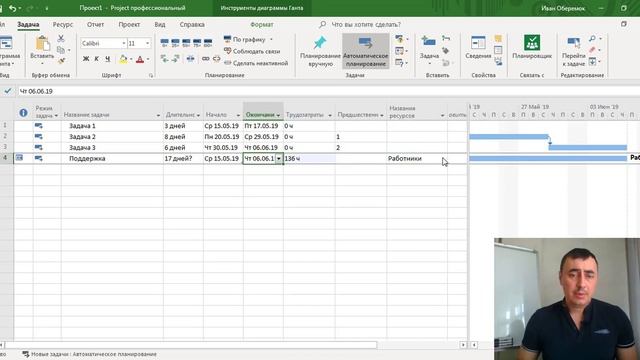Open the Font group dialog launcher
This screenshot has height=360, width=640.
[x=151, y=76]
